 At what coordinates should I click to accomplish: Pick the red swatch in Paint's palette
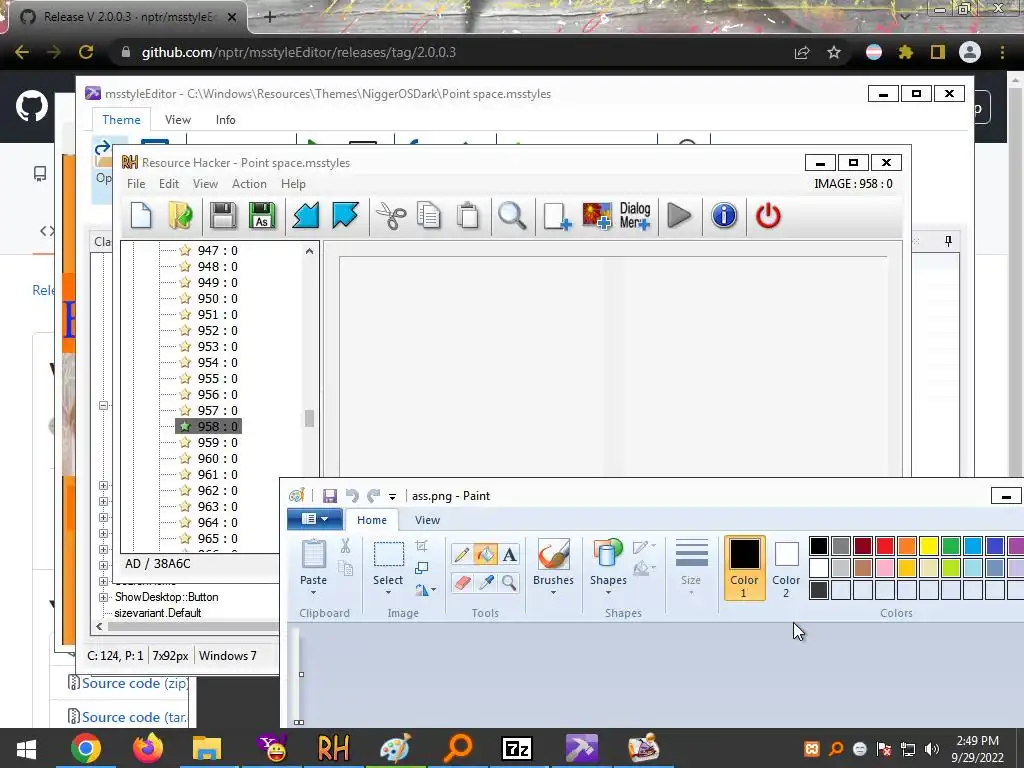pos(885,545)
